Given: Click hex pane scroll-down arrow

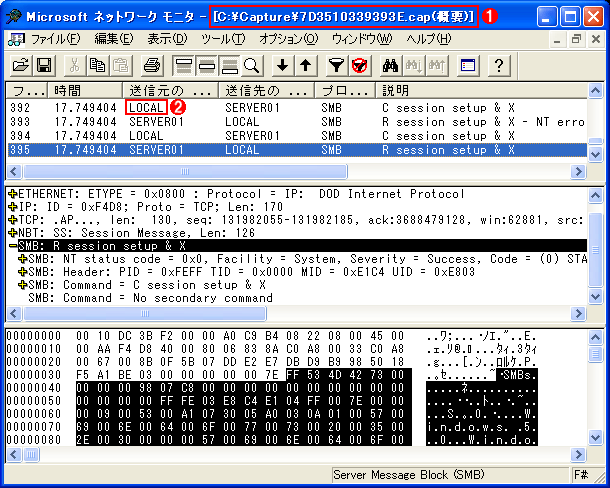Looking at the screenshot, I should pyautogui.click(x=595, y=437).
